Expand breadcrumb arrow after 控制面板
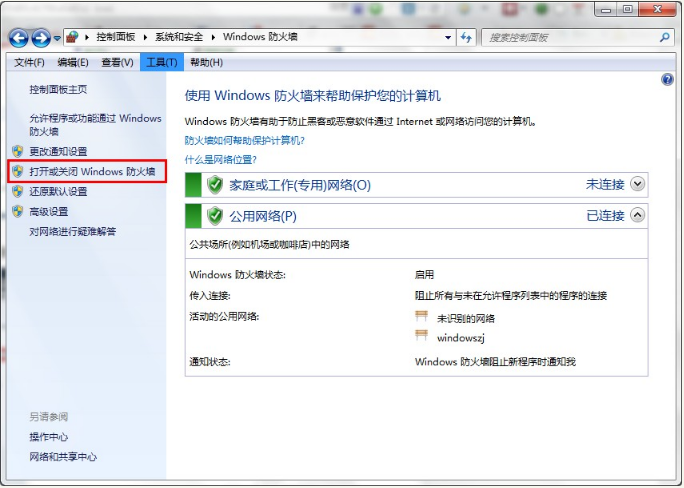This screenshot has height=488, width=684. pos(145,38)
